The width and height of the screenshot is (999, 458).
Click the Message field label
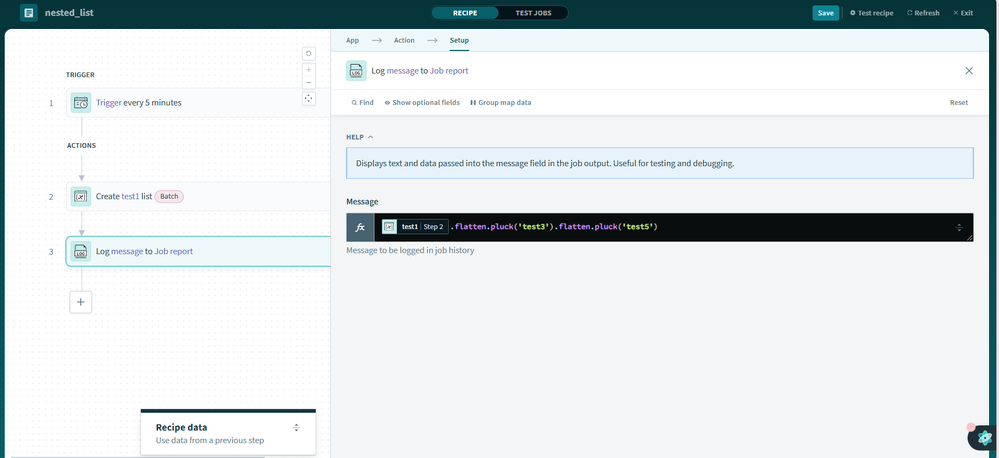pyautogui.click(x=362, y=201)
